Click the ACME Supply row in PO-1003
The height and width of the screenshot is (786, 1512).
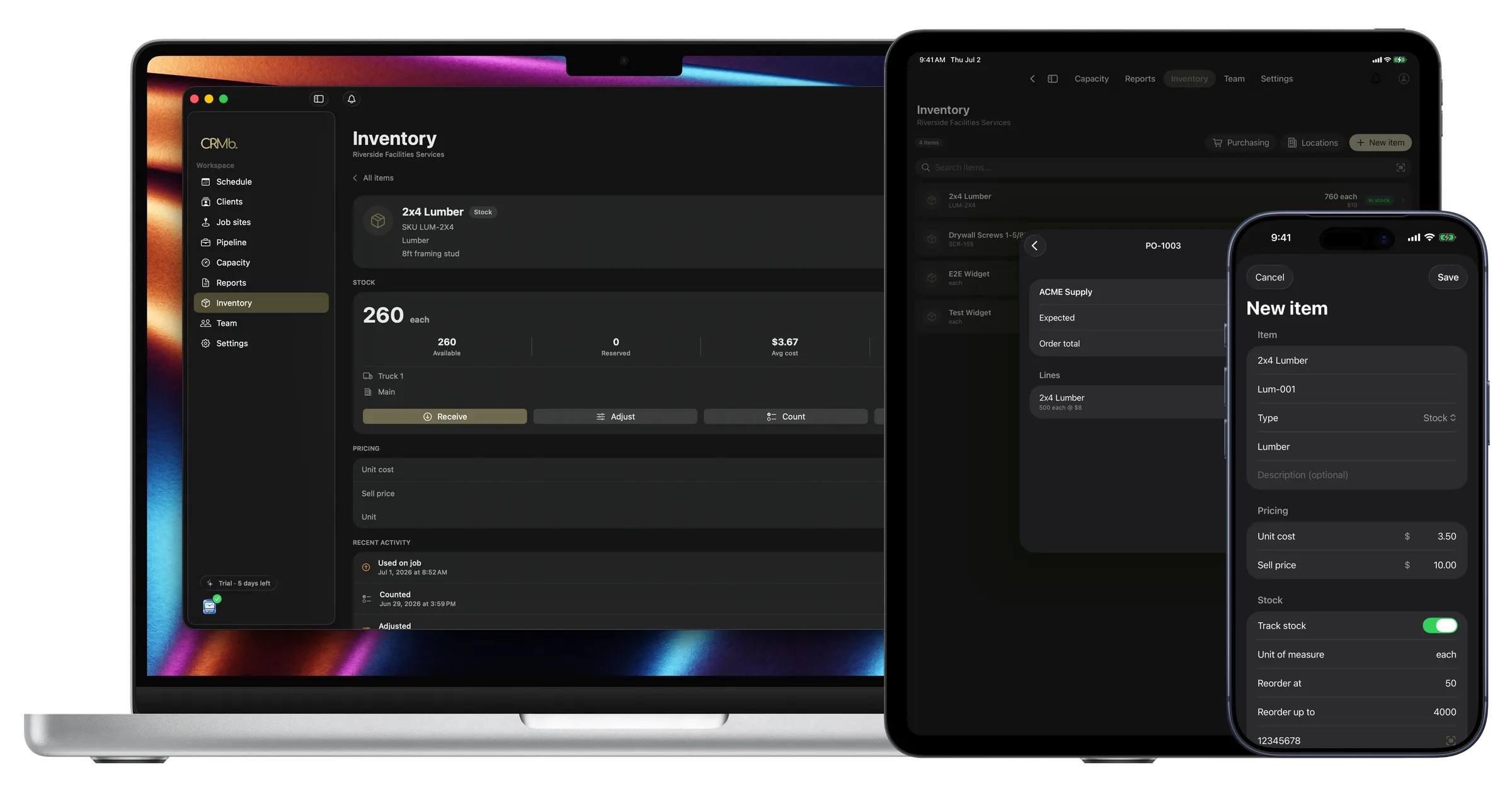pos(1129,292)
